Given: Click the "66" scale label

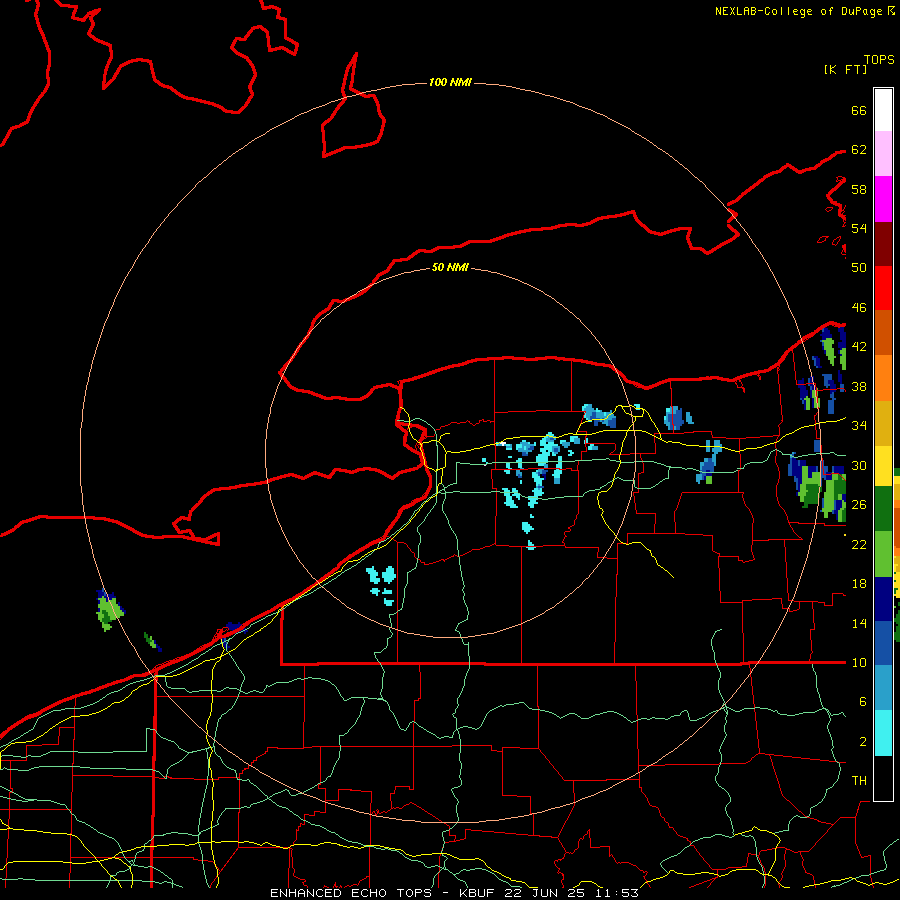Looking at the screenshot, I should point(859,111).
